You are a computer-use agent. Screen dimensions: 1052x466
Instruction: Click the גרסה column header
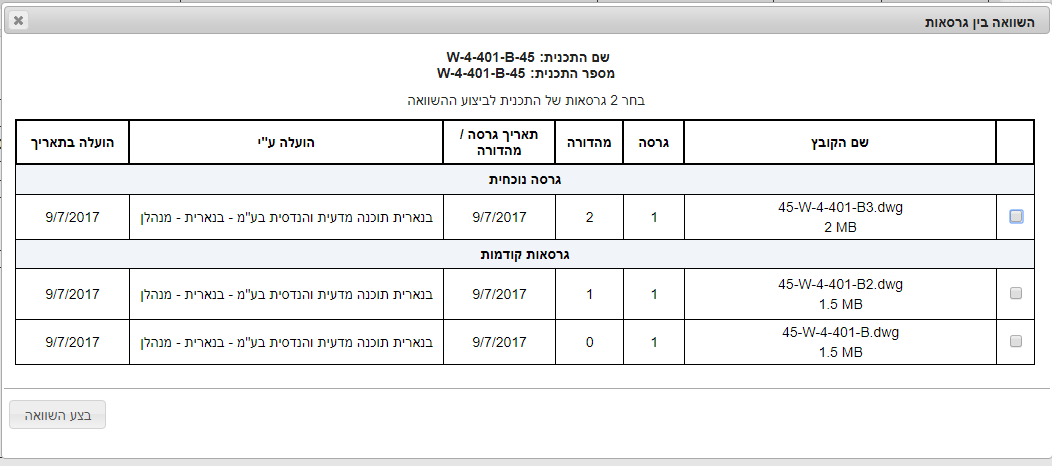coord(653,143)
